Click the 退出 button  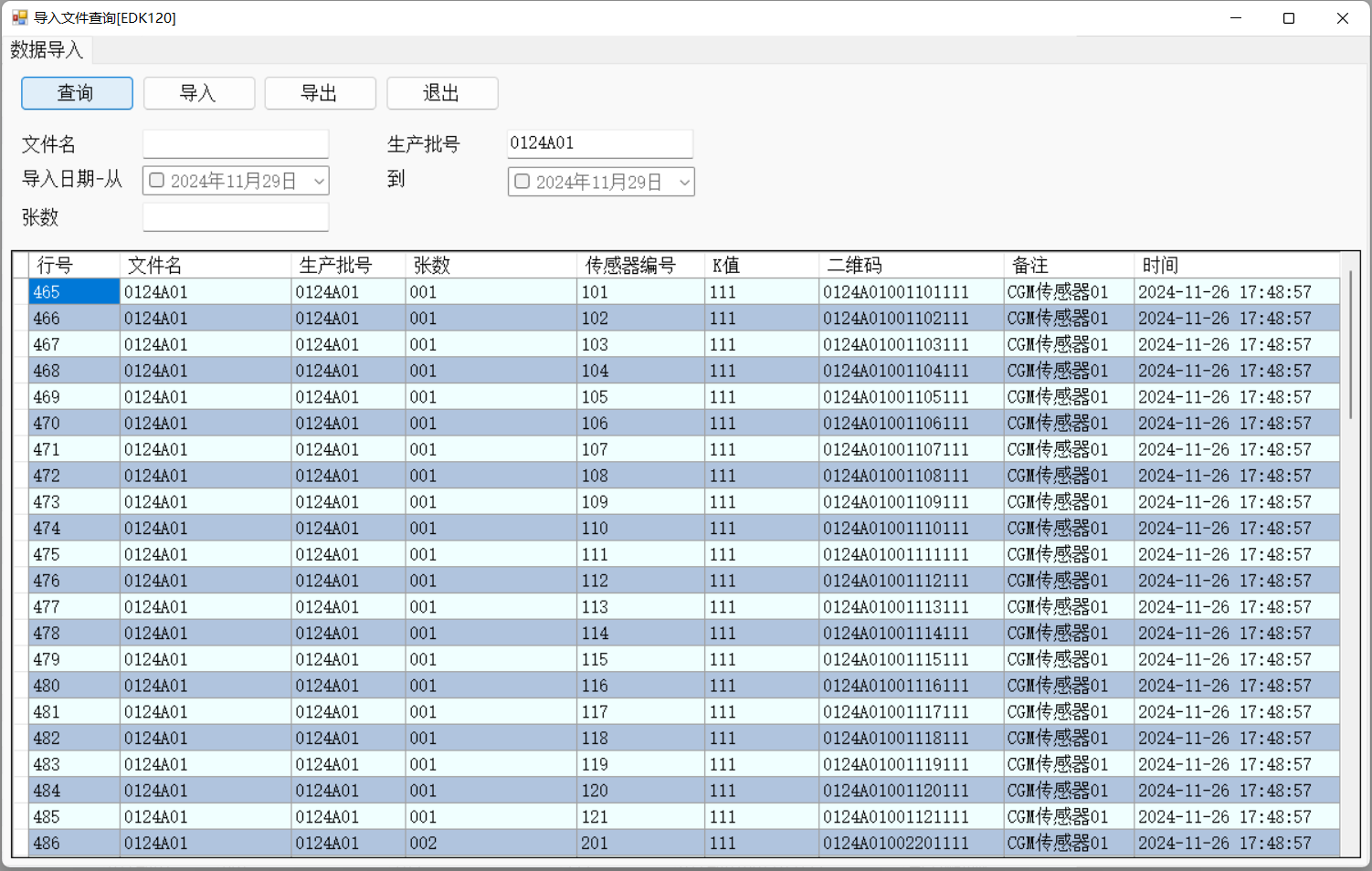pyautogui.click(x=442, y=93)
